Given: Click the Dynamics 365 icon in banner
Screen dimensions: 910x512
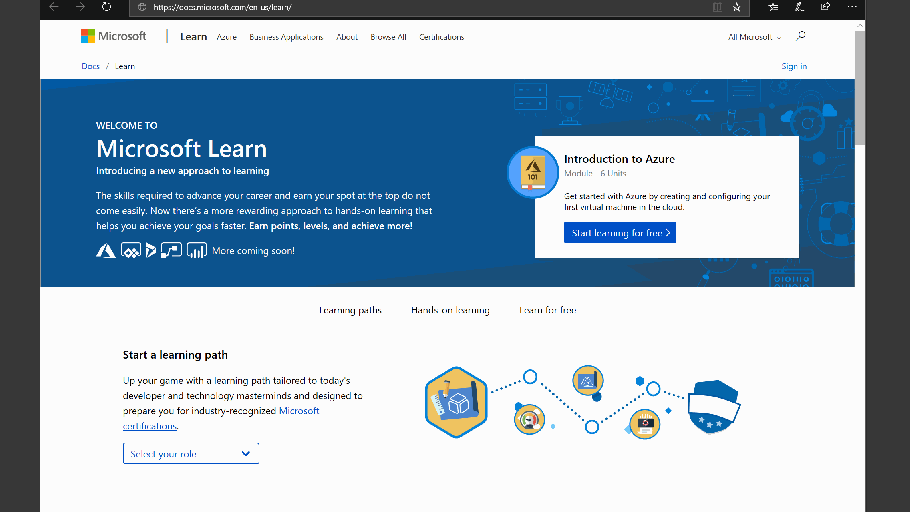Looking at the screenshot, I should [x=151, y=251].
